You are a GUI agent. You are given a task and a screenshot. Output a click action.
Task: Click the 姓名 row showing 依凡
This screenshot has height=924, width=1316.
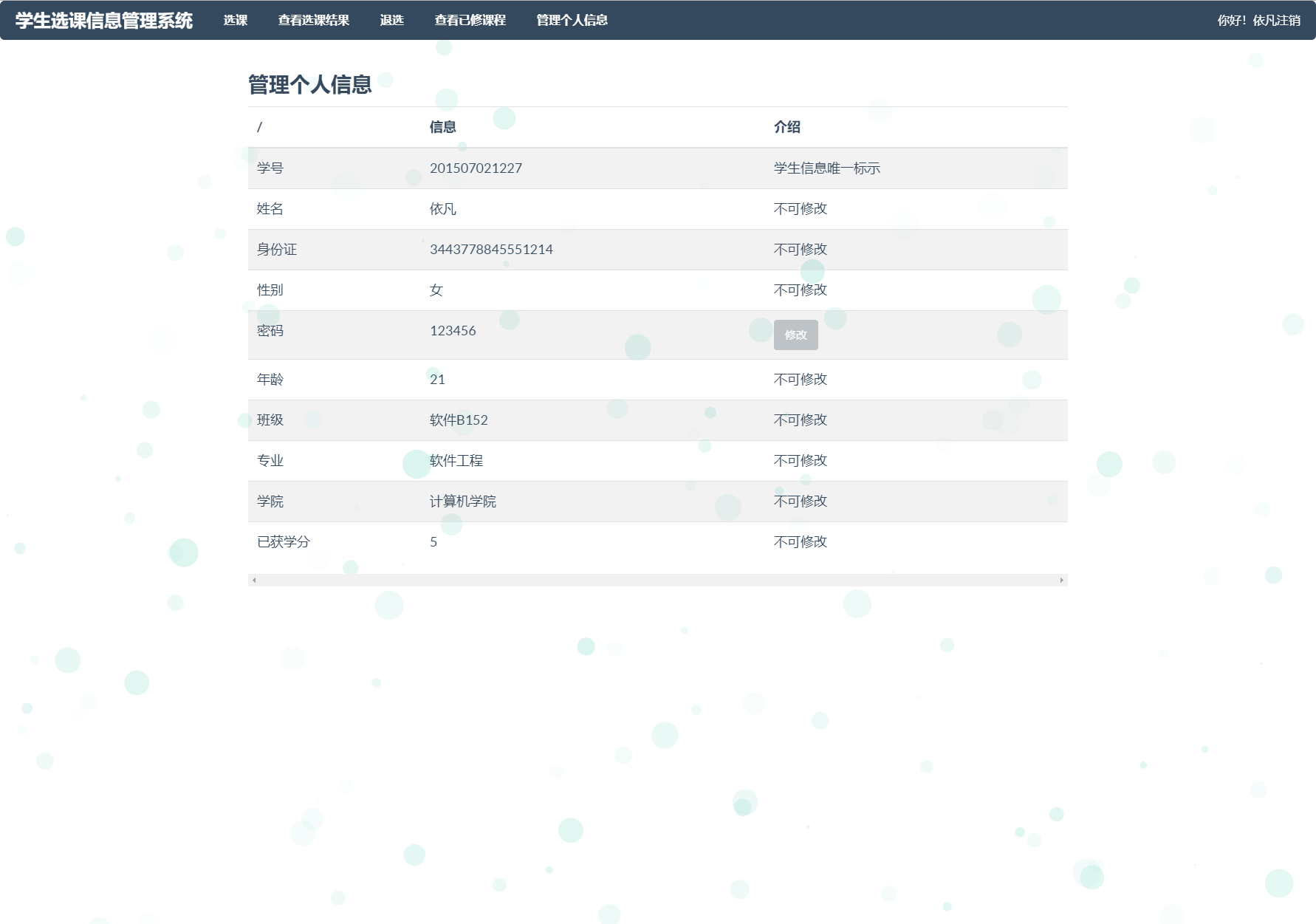tap(442, 208)
